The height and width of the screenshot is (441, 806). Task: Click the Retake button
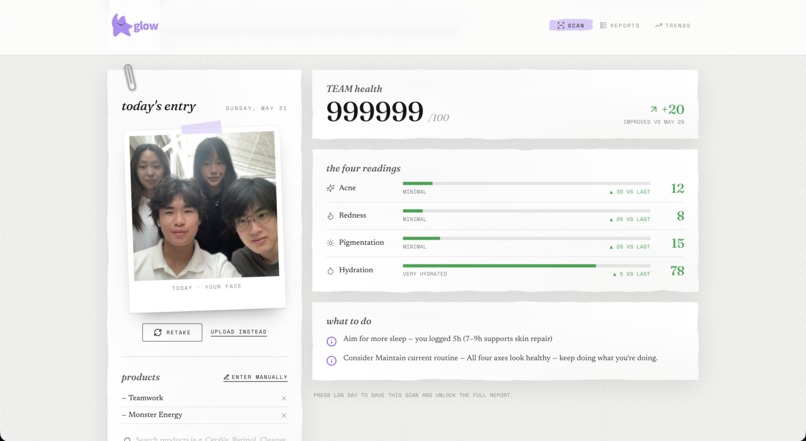172,332
